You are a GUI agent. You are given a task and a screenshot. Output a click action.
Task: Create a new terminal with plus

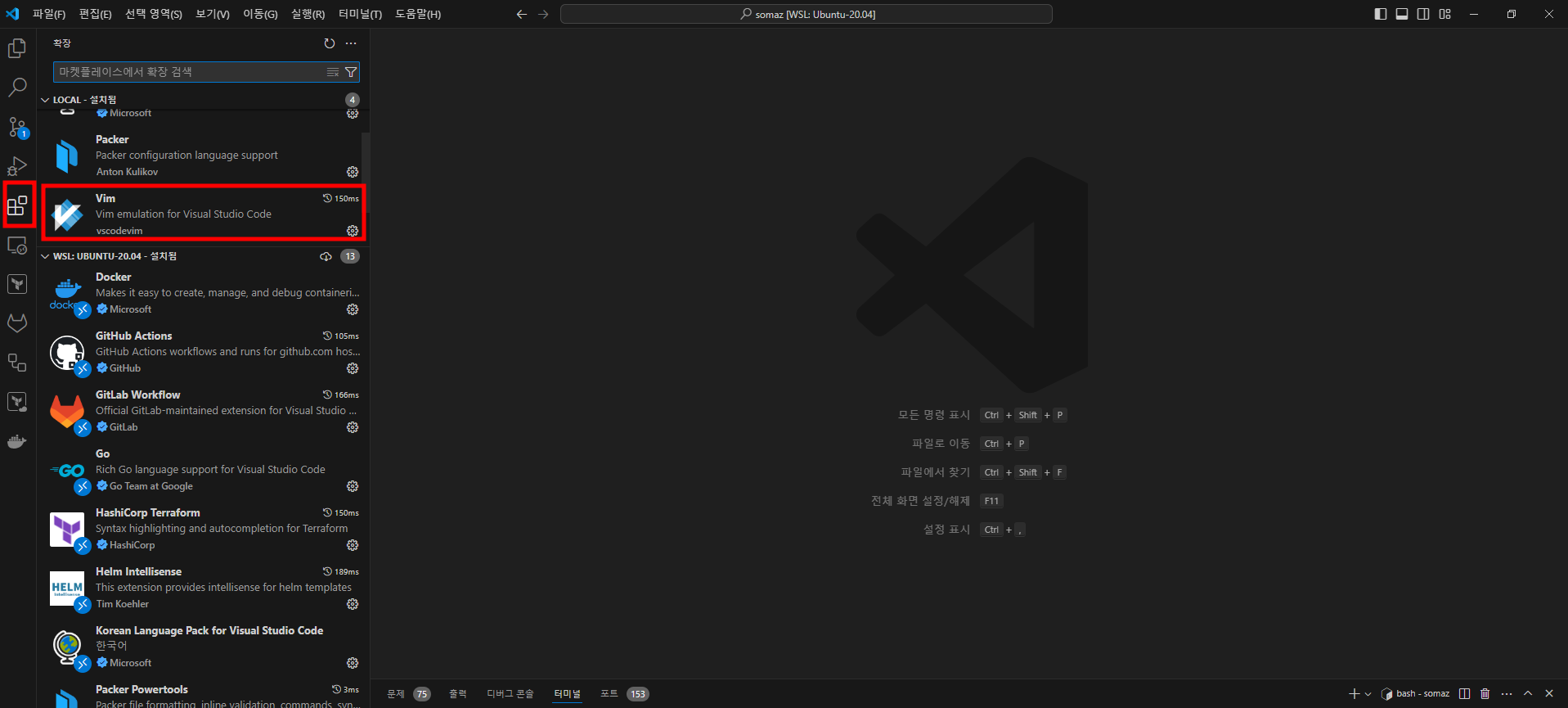tap(1354, 693)
